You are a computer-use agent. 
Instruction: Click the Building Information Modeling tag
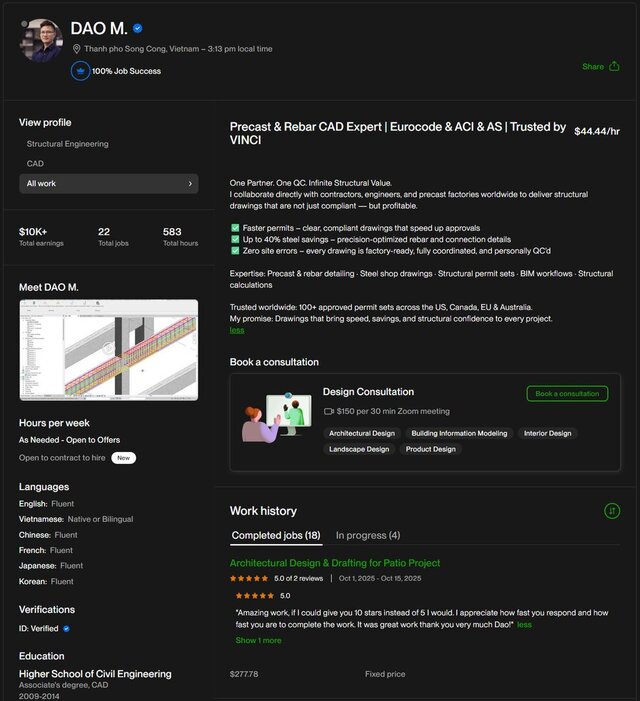(x=459, y=433)
